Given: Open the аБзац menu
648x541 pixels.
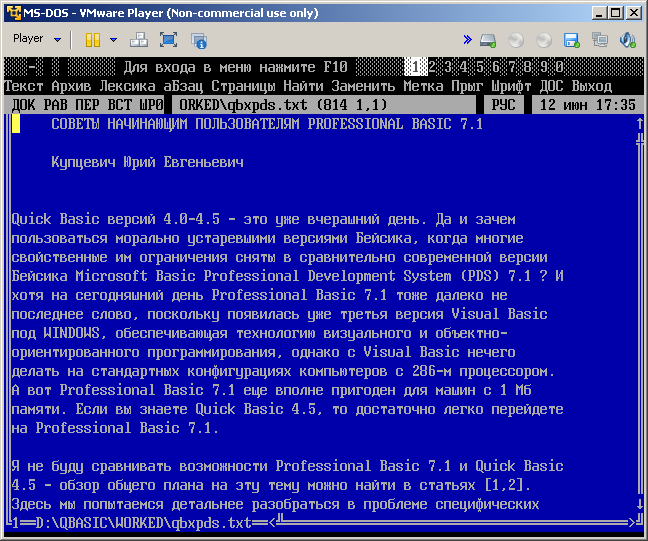Looking at the screenshot, I should tap(183, 86).
